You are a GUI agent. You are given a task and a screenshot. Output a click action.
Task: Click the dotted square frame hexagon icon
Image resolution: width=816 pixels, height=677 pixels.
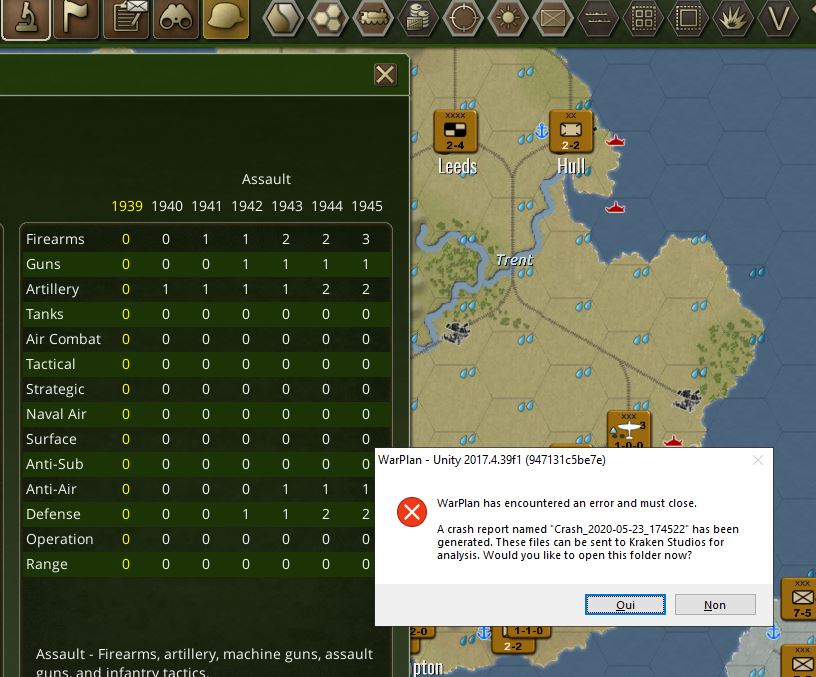tap(688, 18)
